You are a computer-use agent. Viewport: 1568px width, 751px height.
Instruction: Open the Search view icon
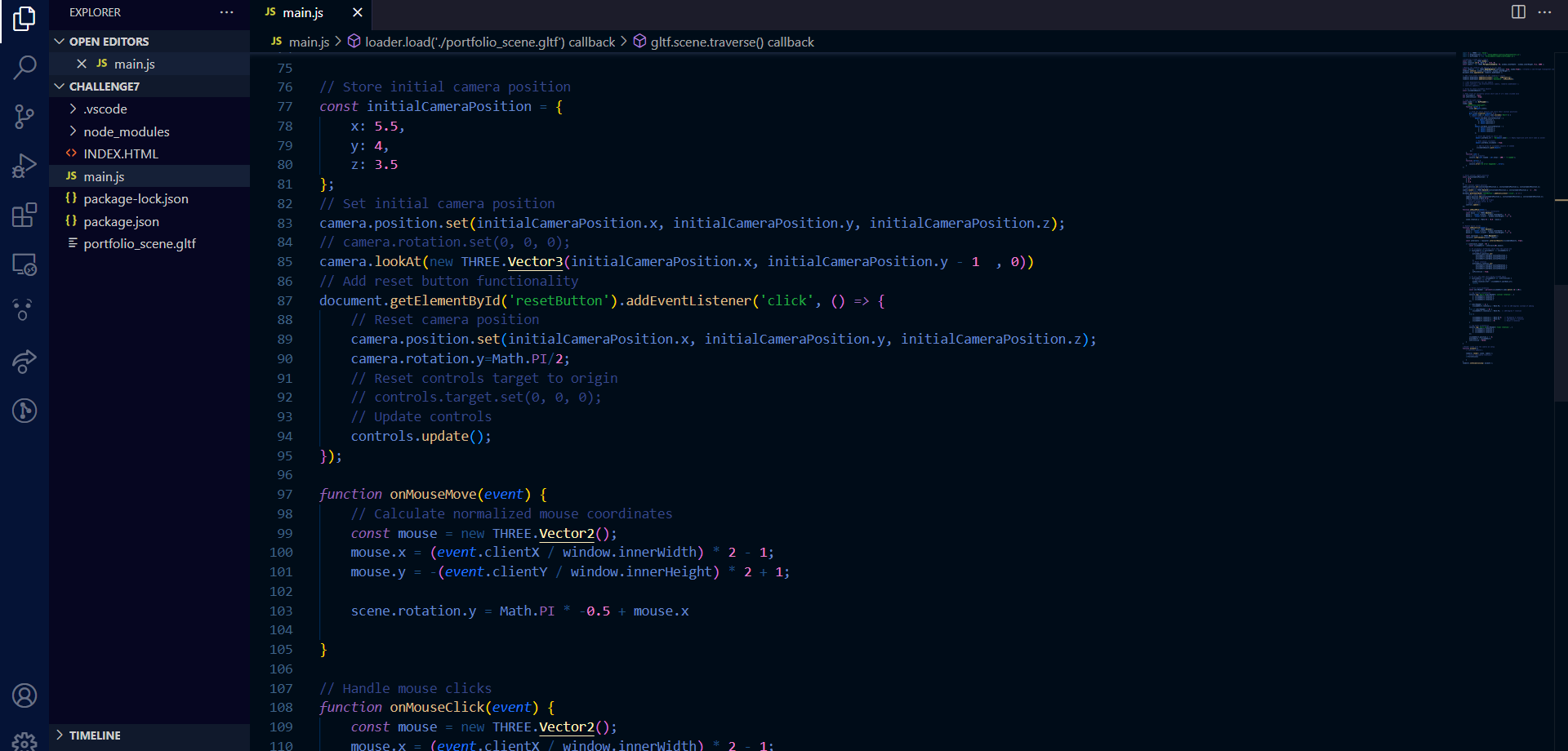24,67
